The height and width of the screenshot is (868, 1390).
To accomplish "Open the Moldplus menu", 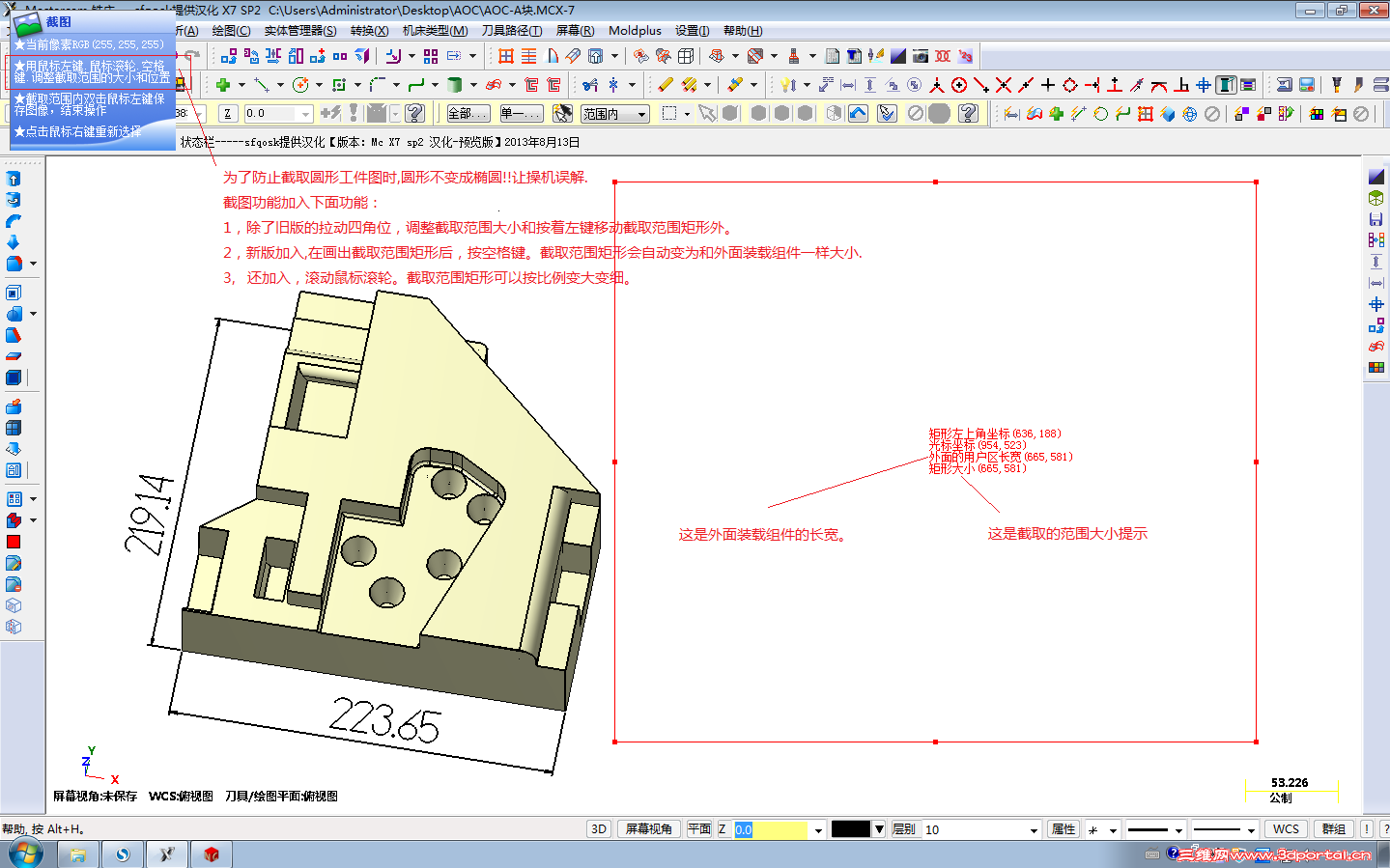I will point(636,31).
